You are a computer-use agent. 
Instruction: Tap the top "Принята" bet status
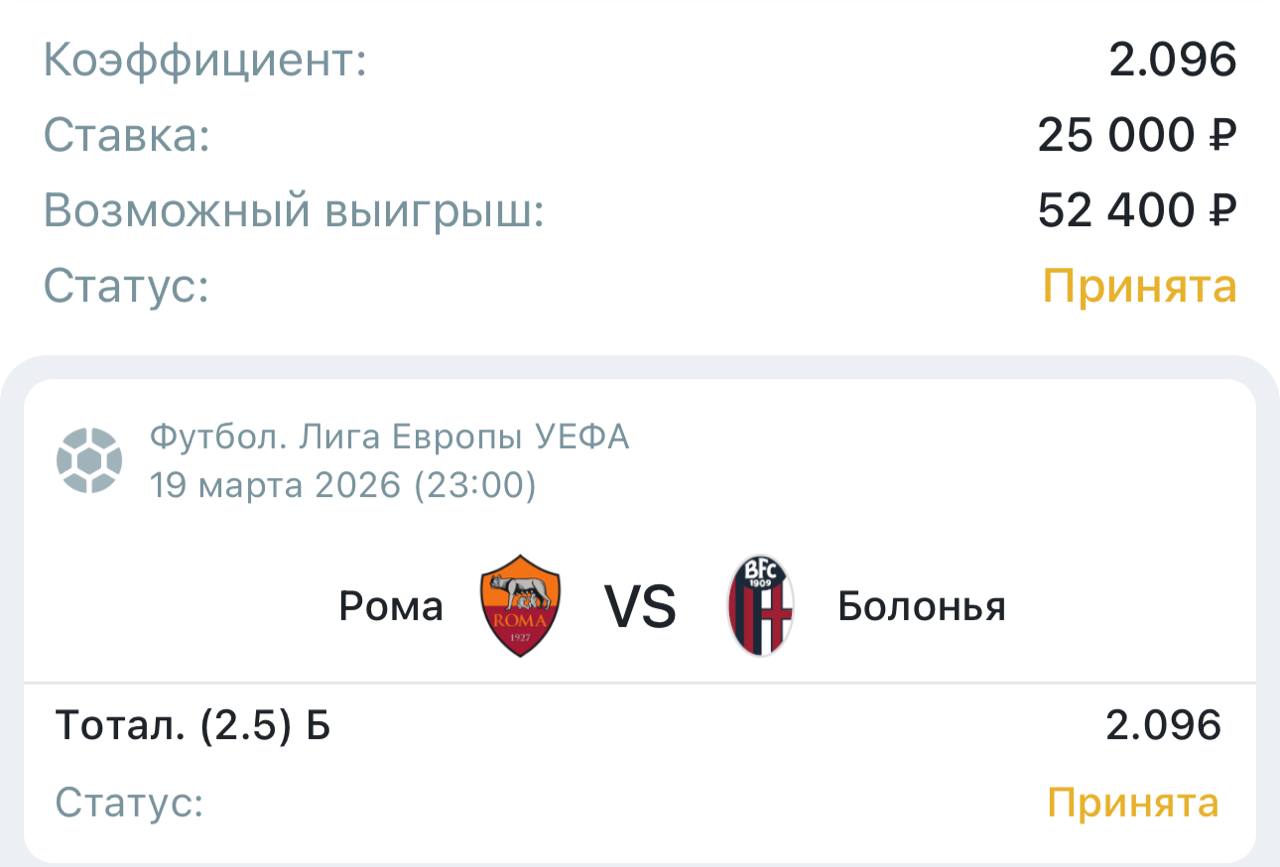click(x=1139, y=287)
